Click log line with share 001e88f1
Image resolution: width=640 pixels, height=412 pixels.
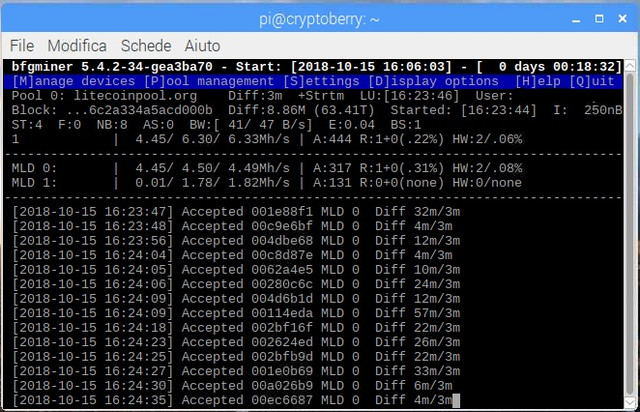236,212
